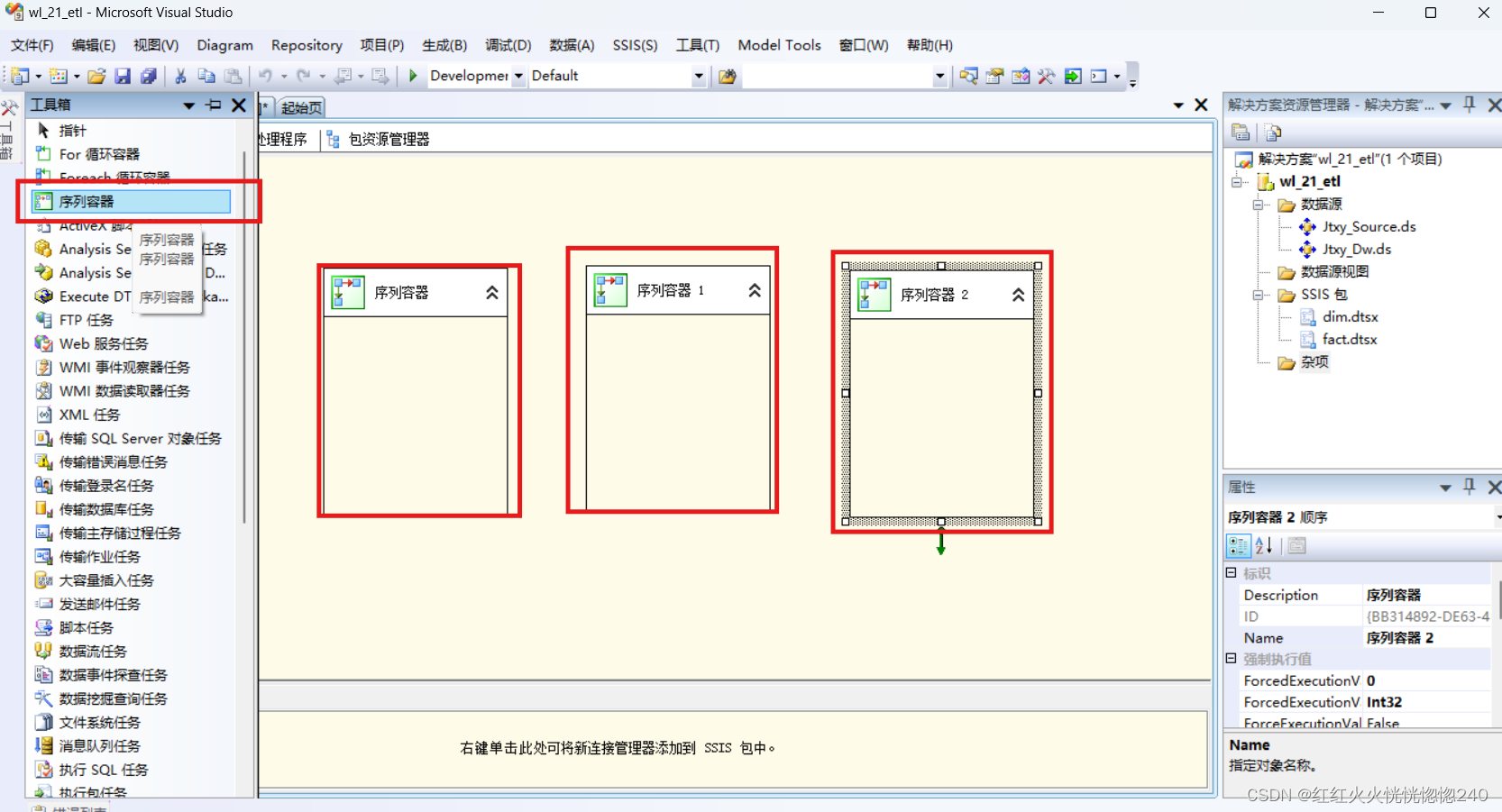
Task: Select the 杂项 folder
Action: coord(1314,362)
